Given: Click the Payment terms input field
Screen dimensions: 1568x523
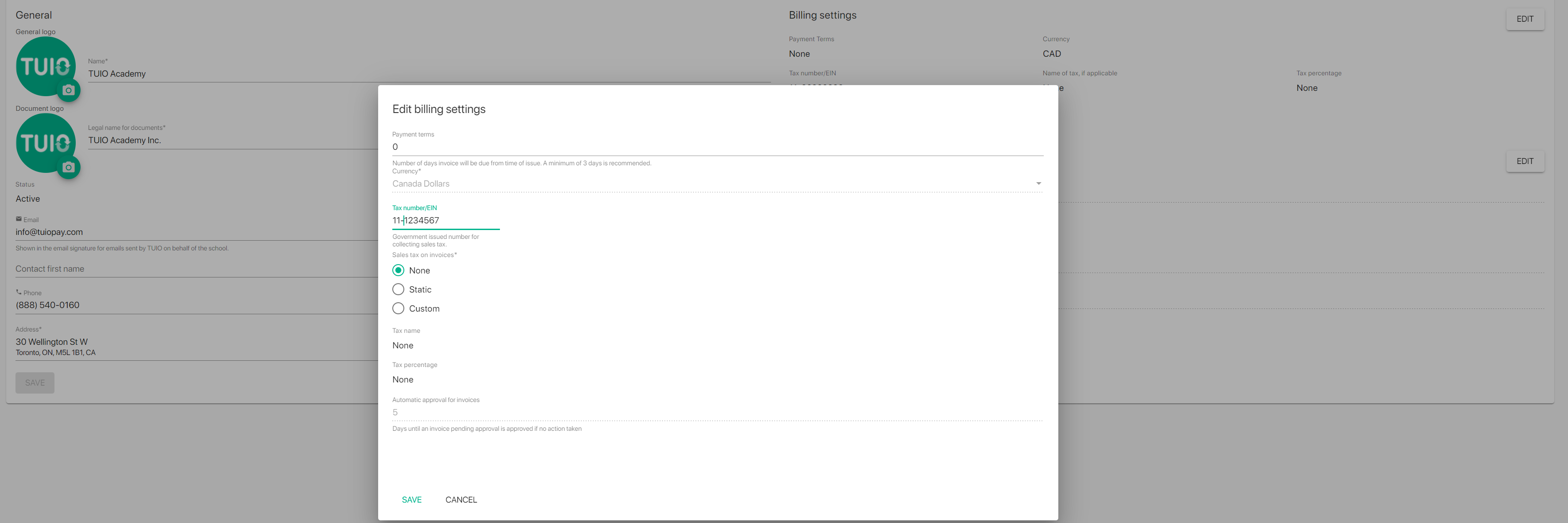Looking at the screenshot, I should [717, 147].
